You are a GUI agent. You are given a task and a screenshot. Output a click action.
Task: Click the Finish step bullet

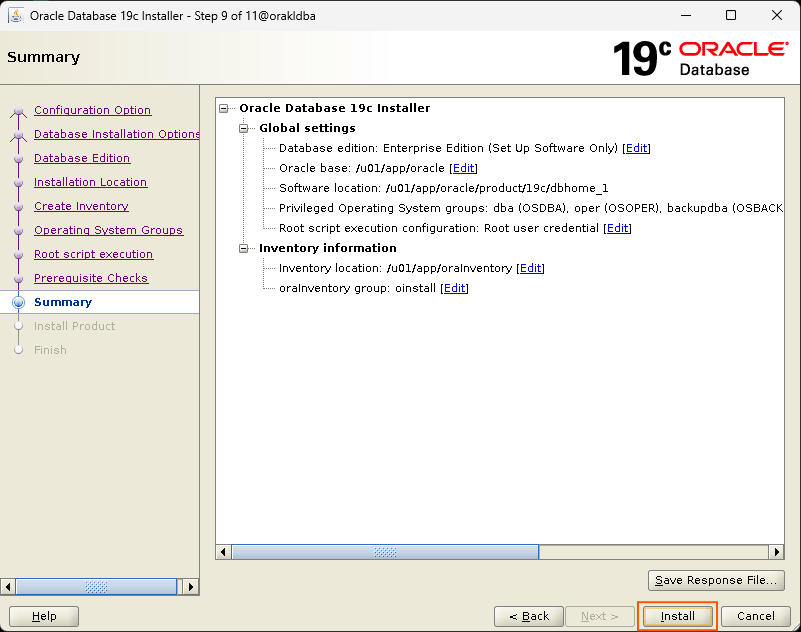click(x=18, y=350)
